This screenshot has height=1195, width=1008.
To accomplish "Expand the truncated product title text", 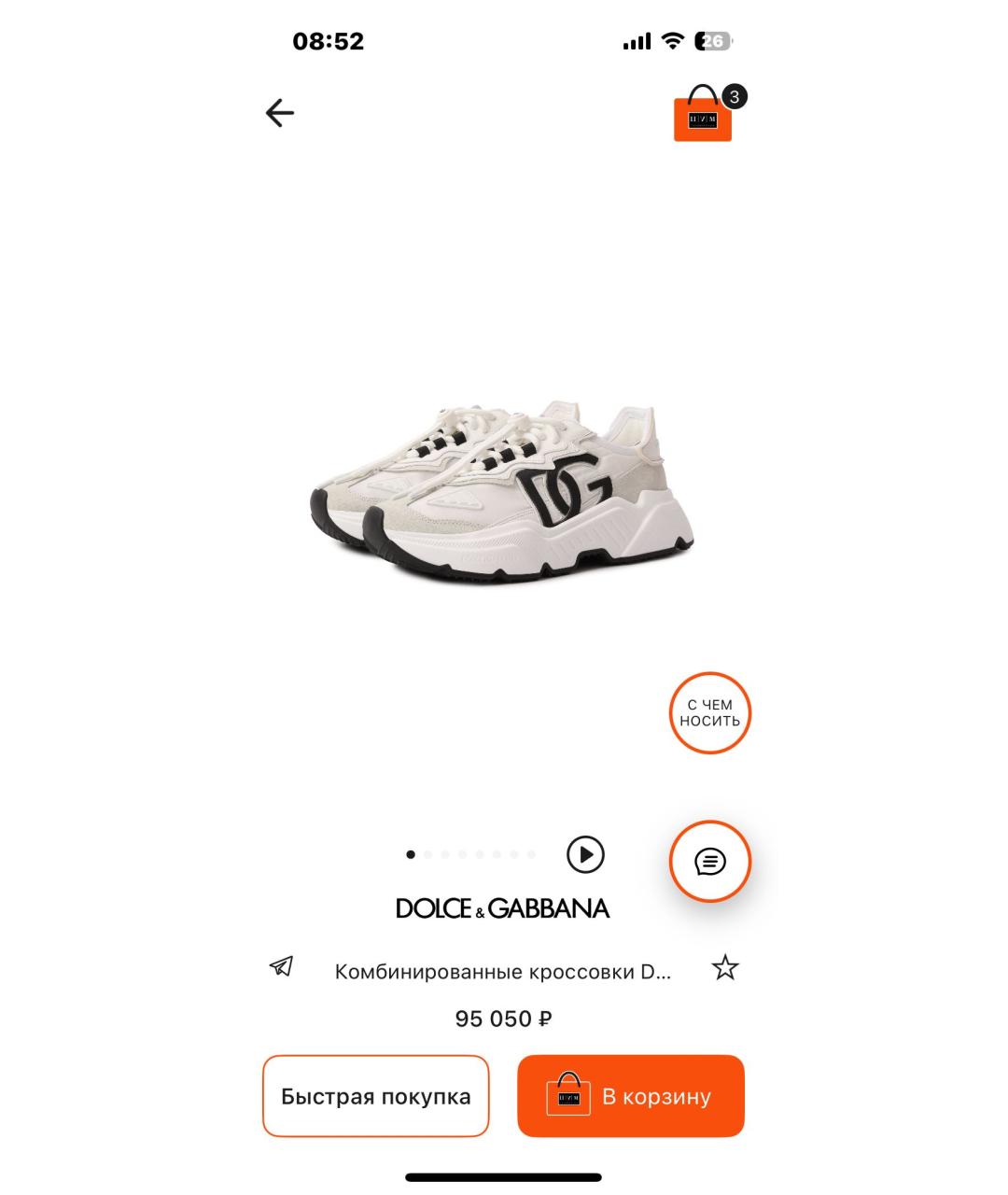I will [503, 972].
